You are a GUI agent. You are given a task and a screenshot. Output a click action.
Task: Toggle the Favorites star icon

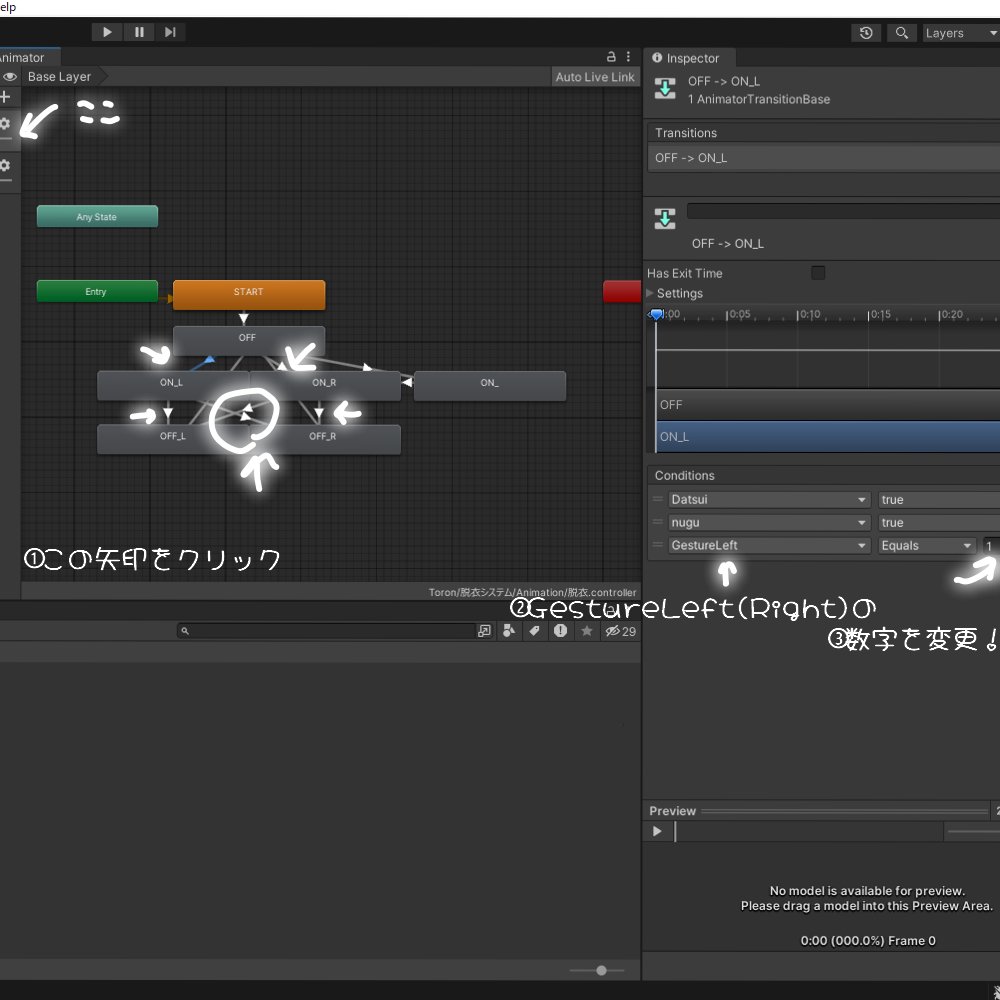(587, 631)
